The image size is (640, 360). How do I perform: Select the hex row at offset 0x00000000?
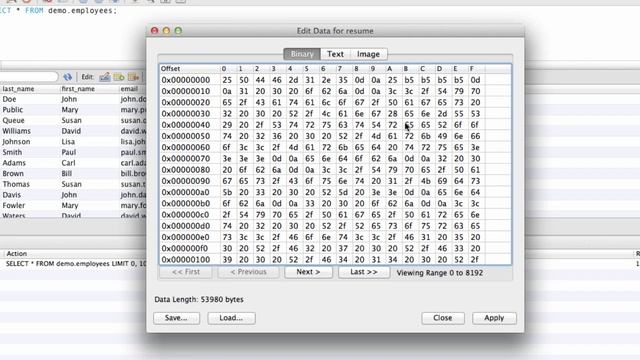pyautogui.click(x=335, y=80)
